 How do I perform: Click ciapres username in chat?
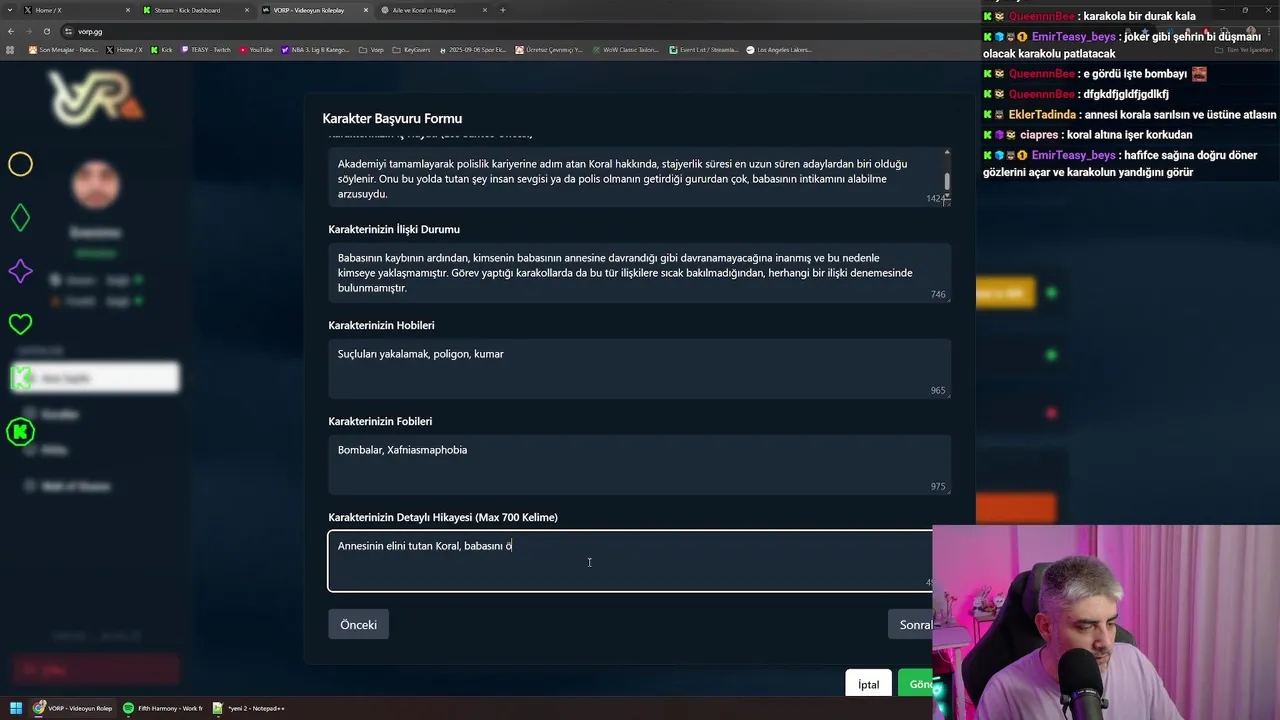pyautogui.click(x=1039, y=135)
